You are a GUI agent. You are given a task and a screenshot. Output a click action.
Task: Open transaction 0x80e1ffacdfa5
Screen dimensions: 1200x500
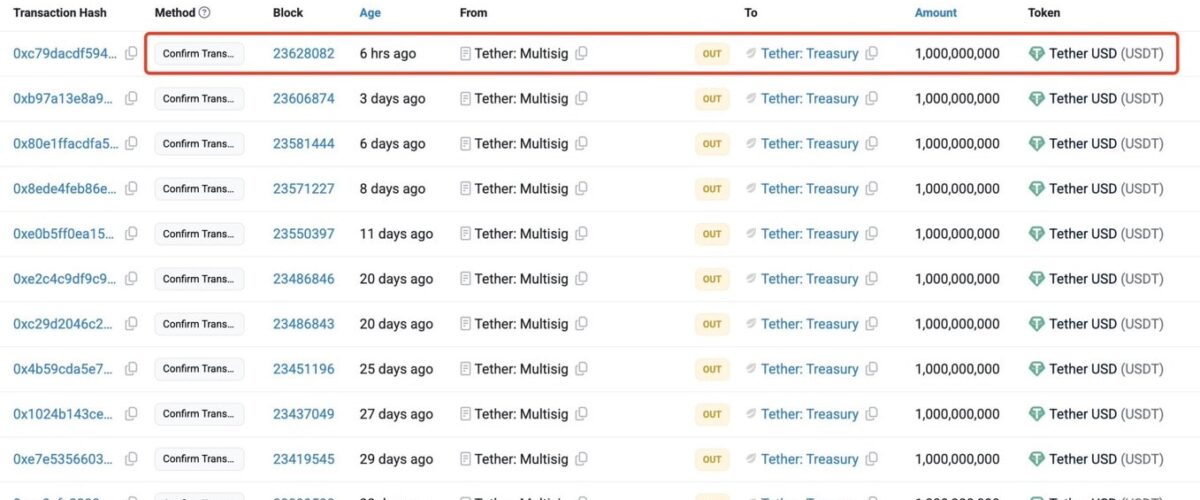point(65,144)
